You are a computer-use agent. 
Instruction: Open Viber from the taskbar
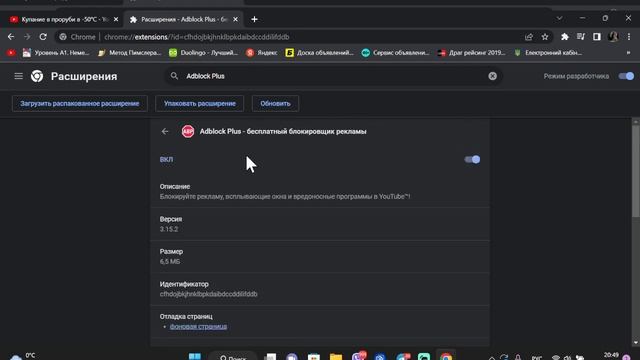point(359,356)
